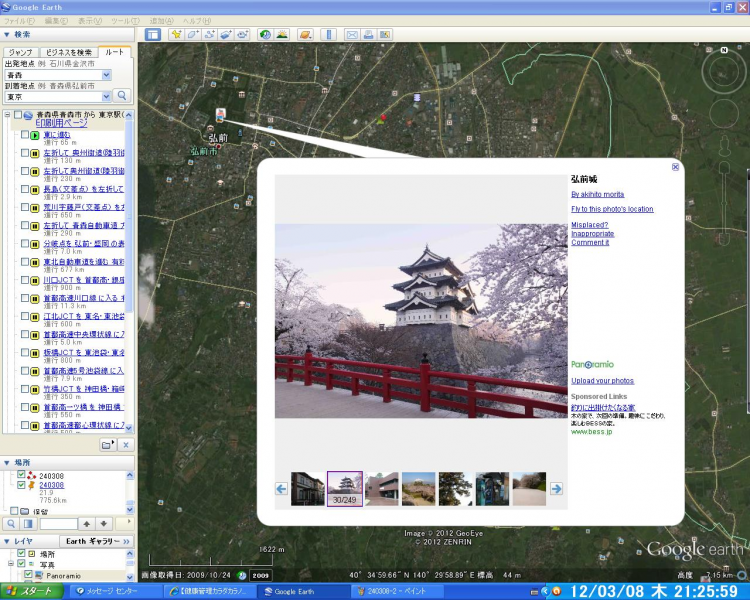
Task: Open the ツール(T) menu
Action: tap(125, 21)
